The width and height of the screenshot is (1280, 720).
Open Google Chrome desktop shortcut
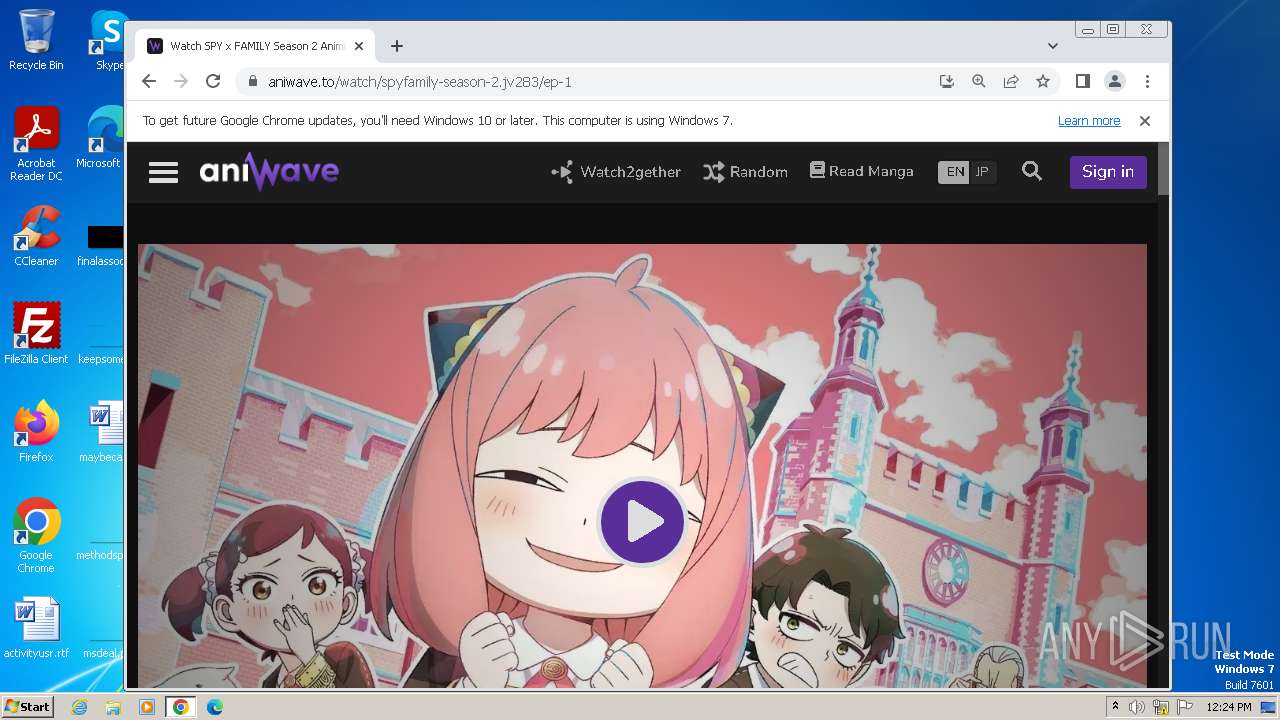tap(36, 536)
